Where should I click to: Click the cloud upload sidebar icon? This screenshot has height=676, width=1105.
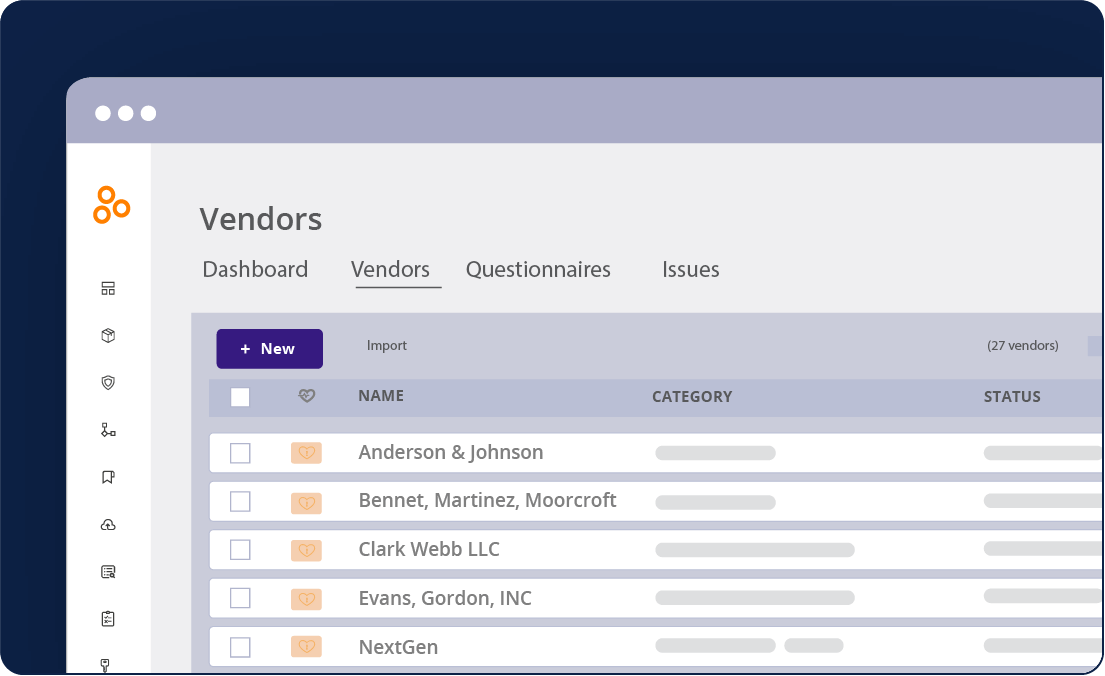[108, 525]
